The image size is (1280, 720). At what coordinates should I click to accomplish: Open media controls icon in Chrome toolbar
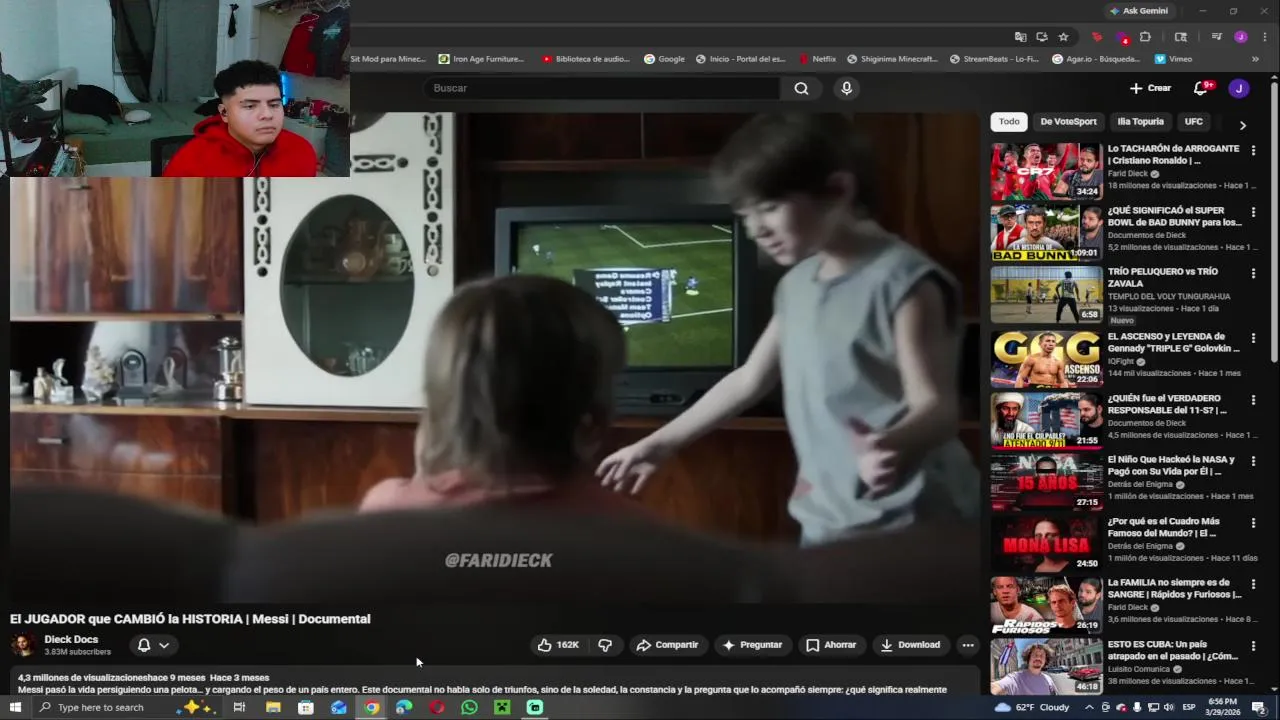1216,37
